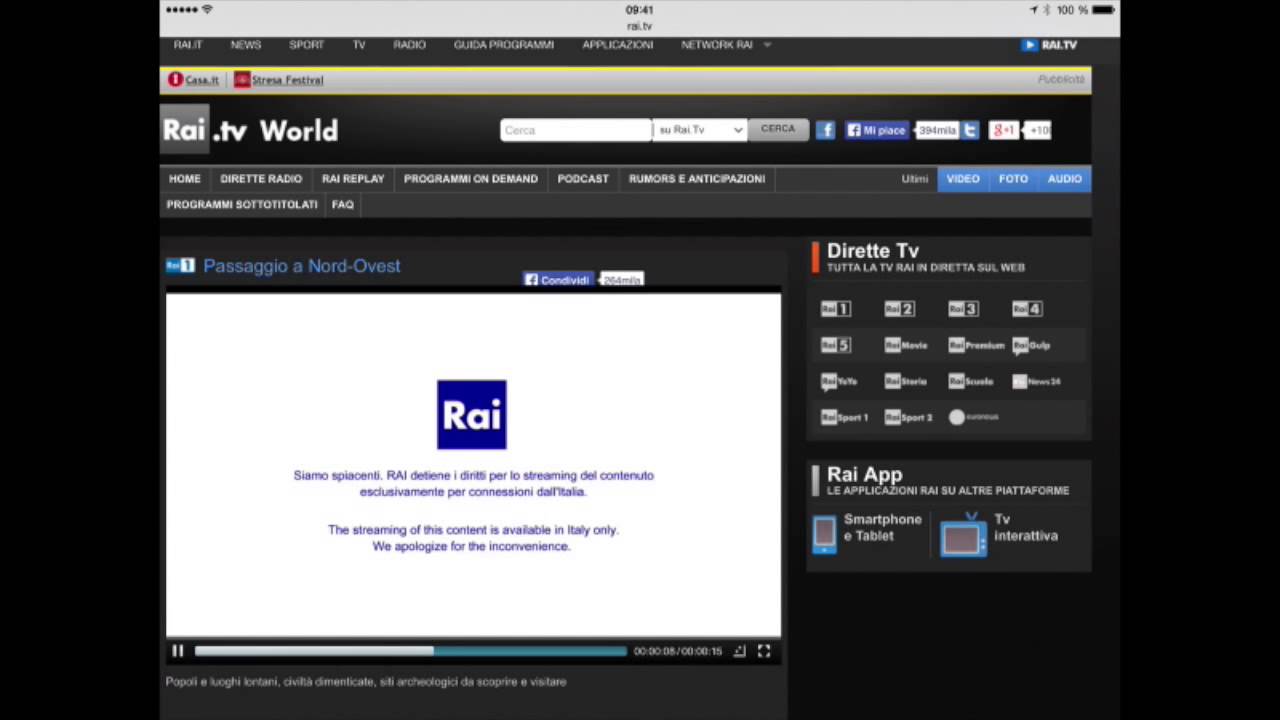Click RADIO in top navigation
Viewport: 1280px width, 720px height.
pos(409,45)
